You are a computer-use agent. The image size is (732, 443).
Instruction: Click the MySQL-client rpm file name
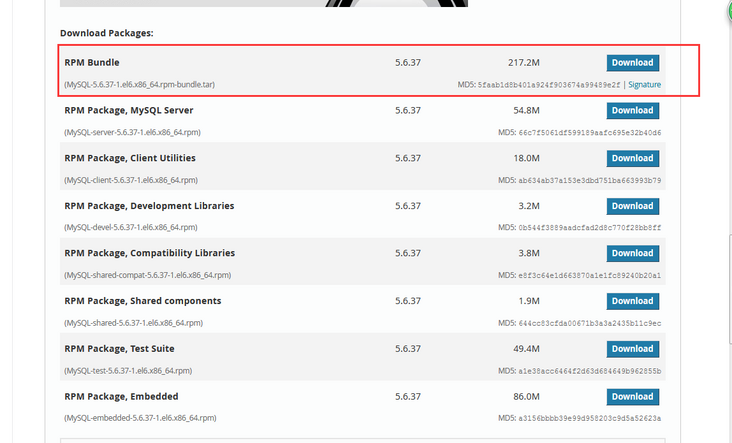click(130, 180)
